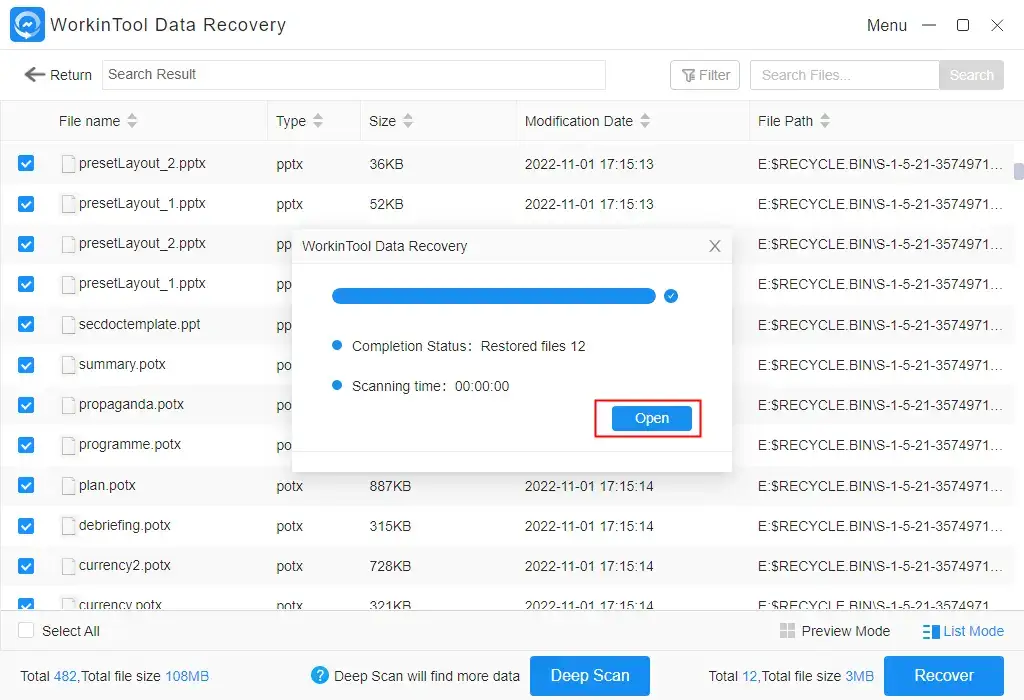Select file name debriefing.potx
Viewport: 1024px width, 700px height.
coord(125,525)
